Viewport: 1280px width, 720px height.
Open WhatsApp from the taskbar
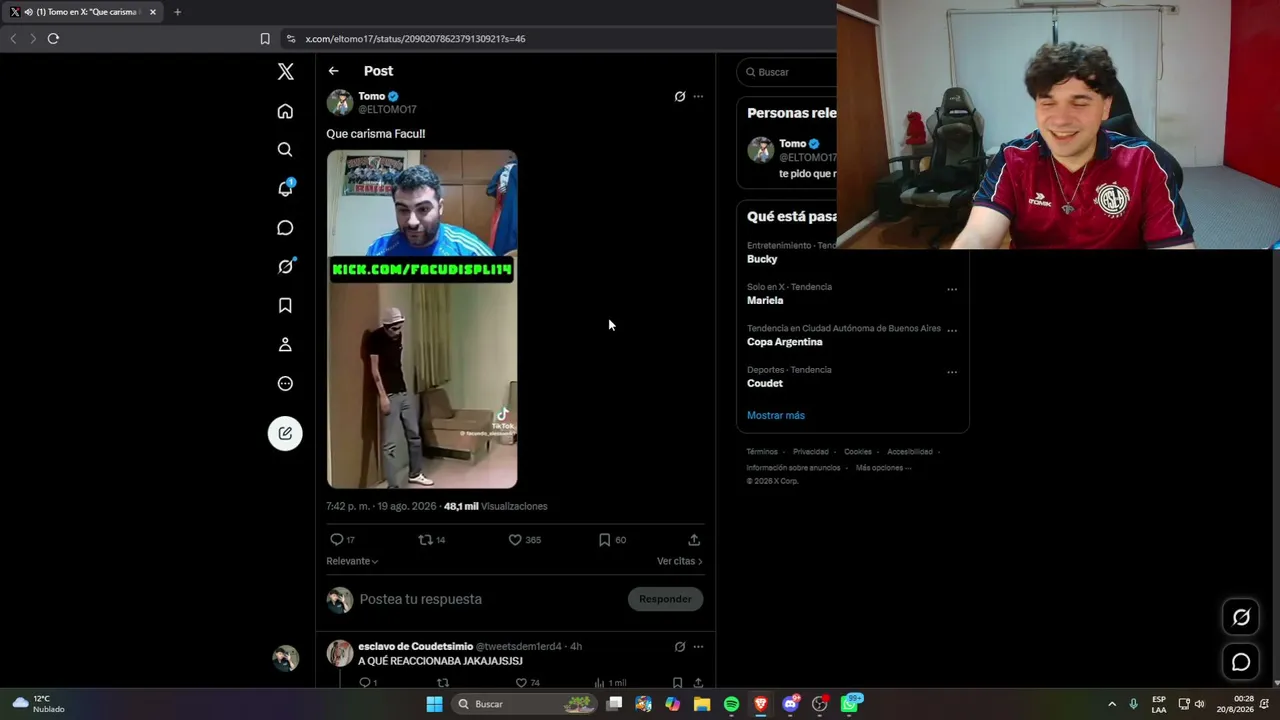coord(850,704)
